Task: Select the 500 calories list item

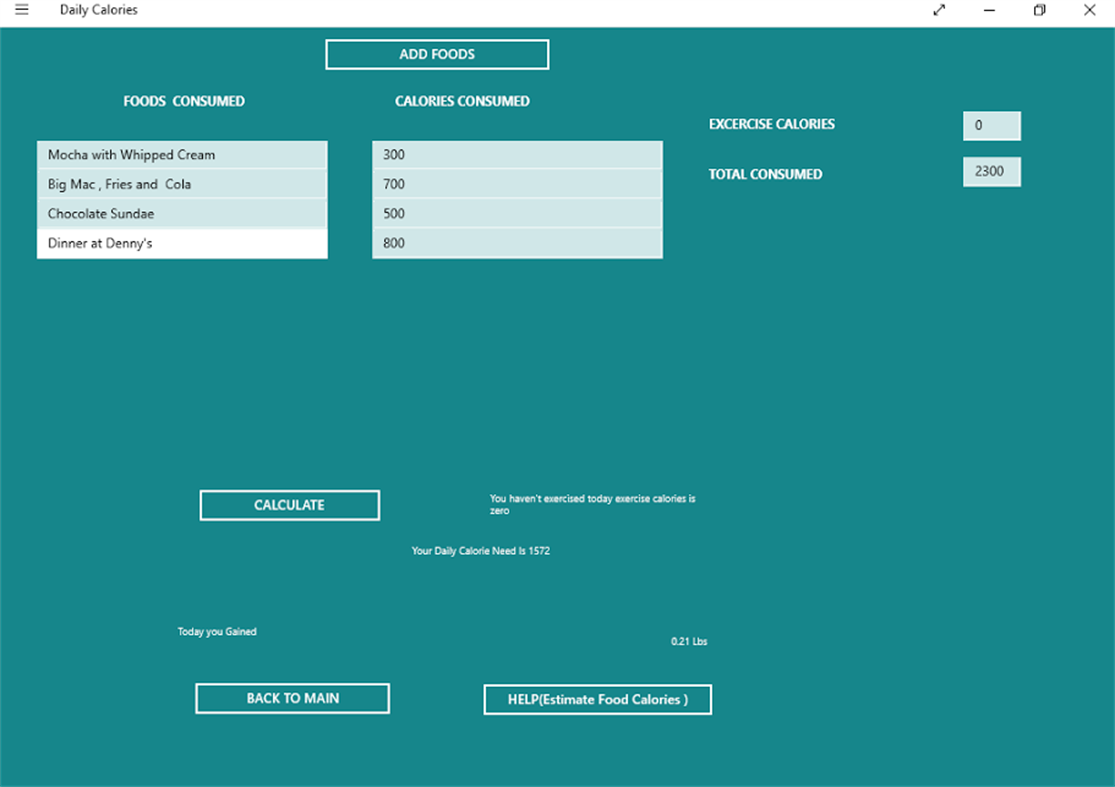Action: tap(517, 213)
